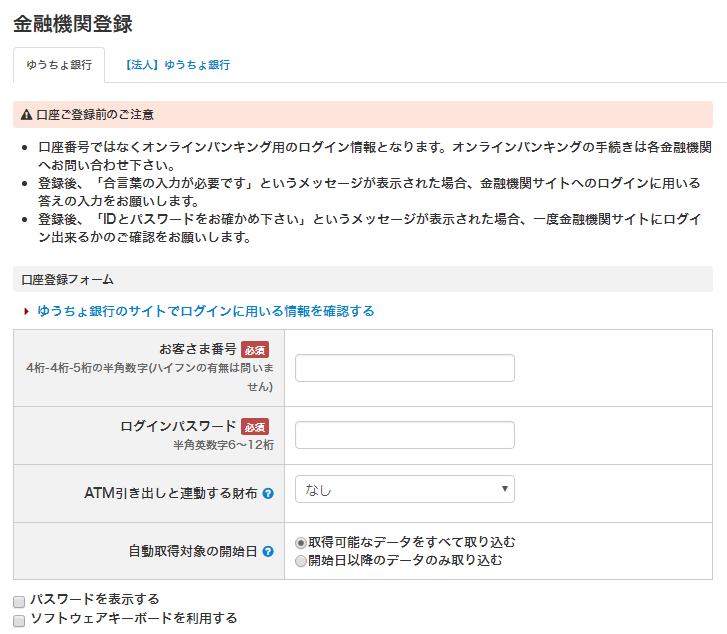Click 必須 badge next to ログインパスワード
This screenshot has height=634, width=727.
[255, 427]
